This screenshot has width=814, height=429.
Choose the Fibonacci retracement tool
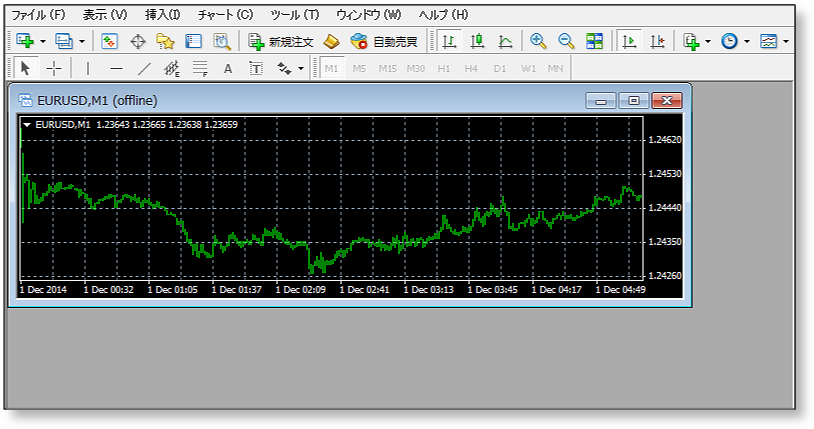[x=199, y=68]
